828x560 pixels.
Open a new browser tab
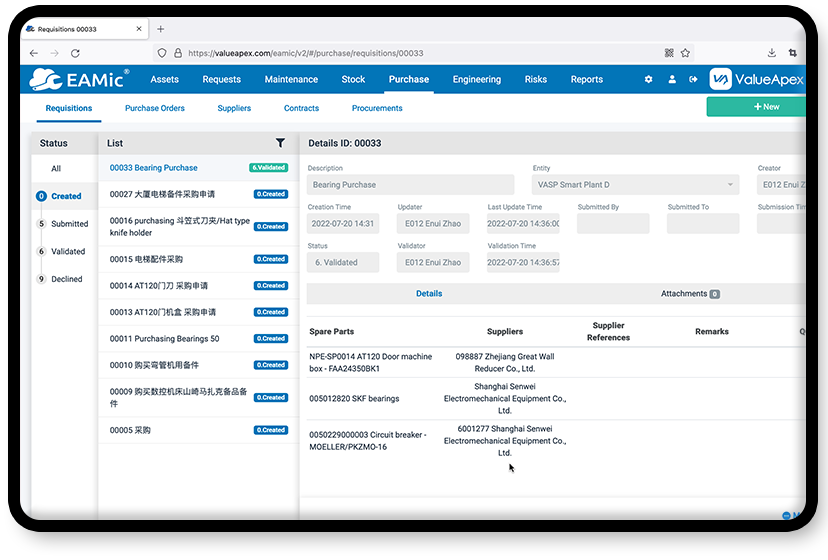pos(161,29)
